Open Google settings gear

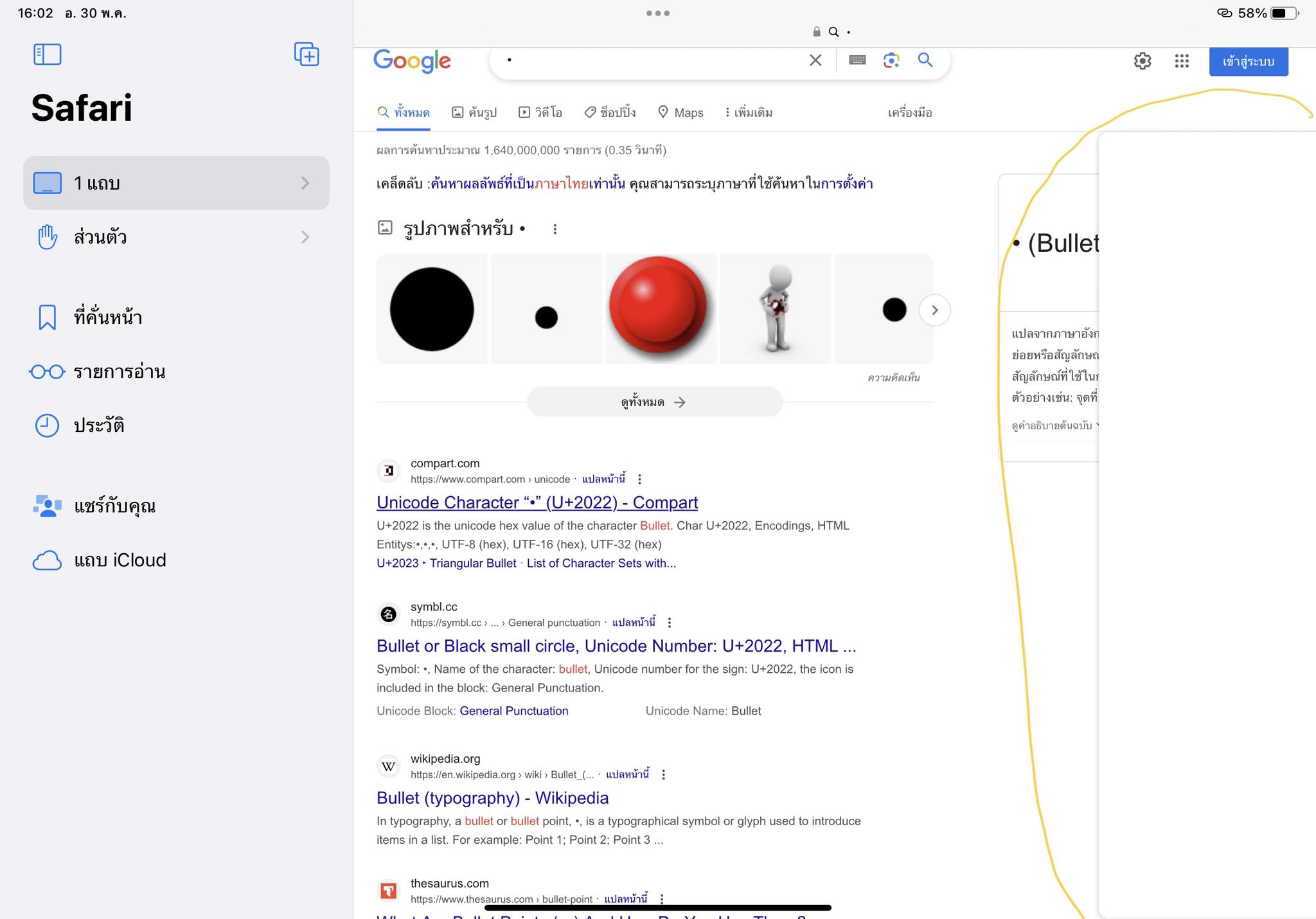click(1143, 61)
